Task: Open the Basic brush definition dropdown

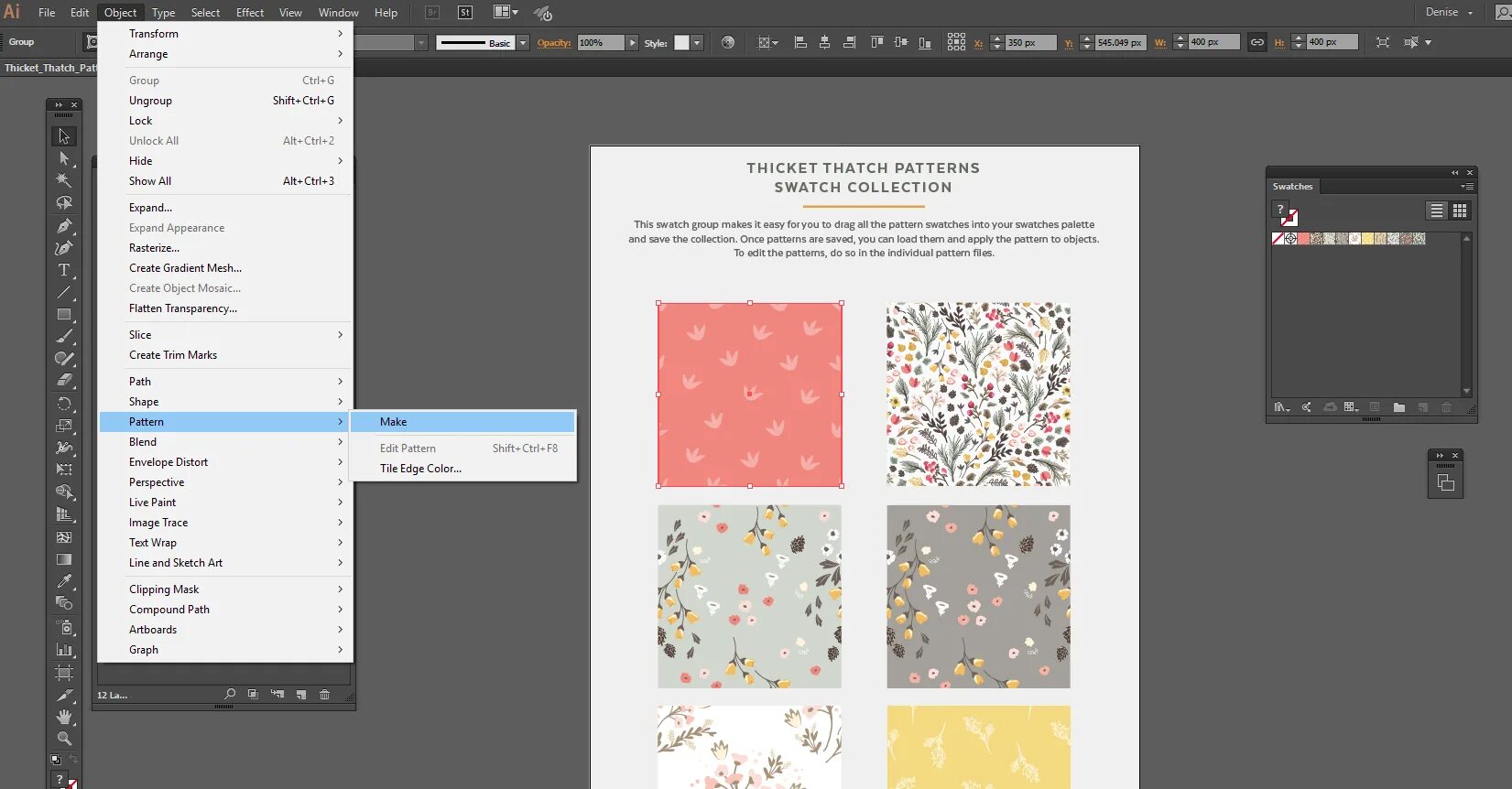Action: click(x=523, y=42)
